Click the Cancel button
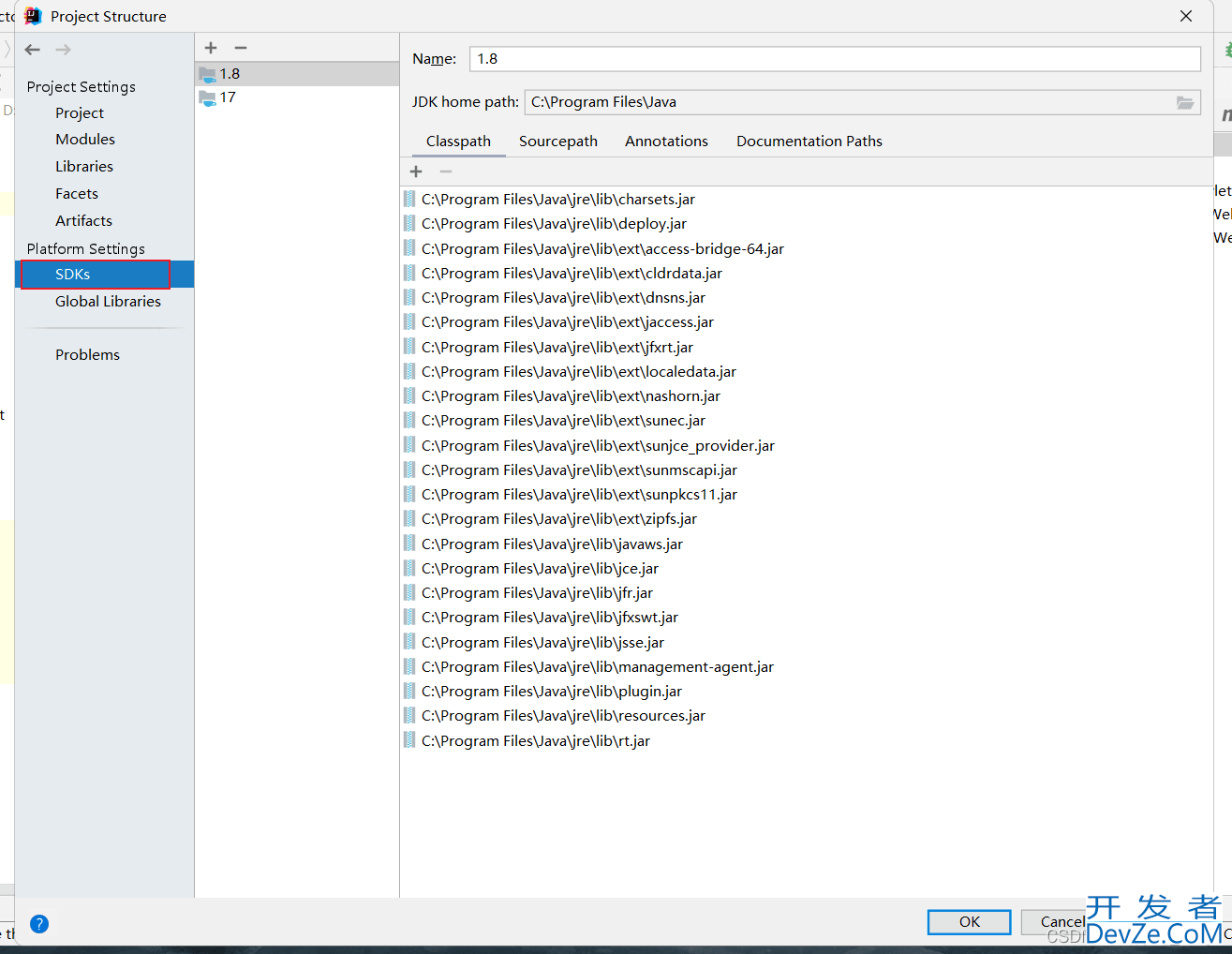The width and height of the screenshot is (1232, 954). coord(1062,922)
